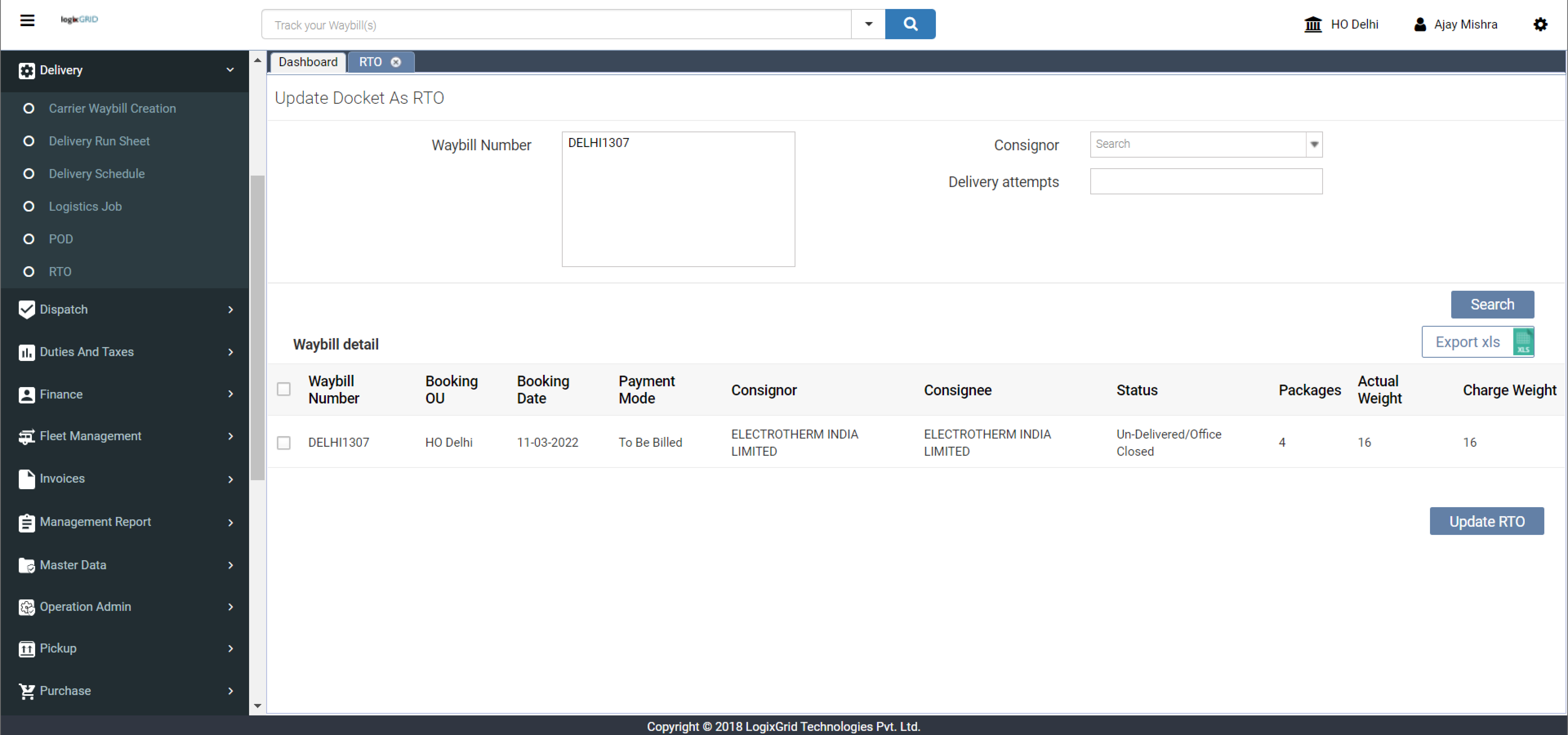1568x735 pixels.
Task: Click the Waybill Number text area
Action: click(678, 199)
